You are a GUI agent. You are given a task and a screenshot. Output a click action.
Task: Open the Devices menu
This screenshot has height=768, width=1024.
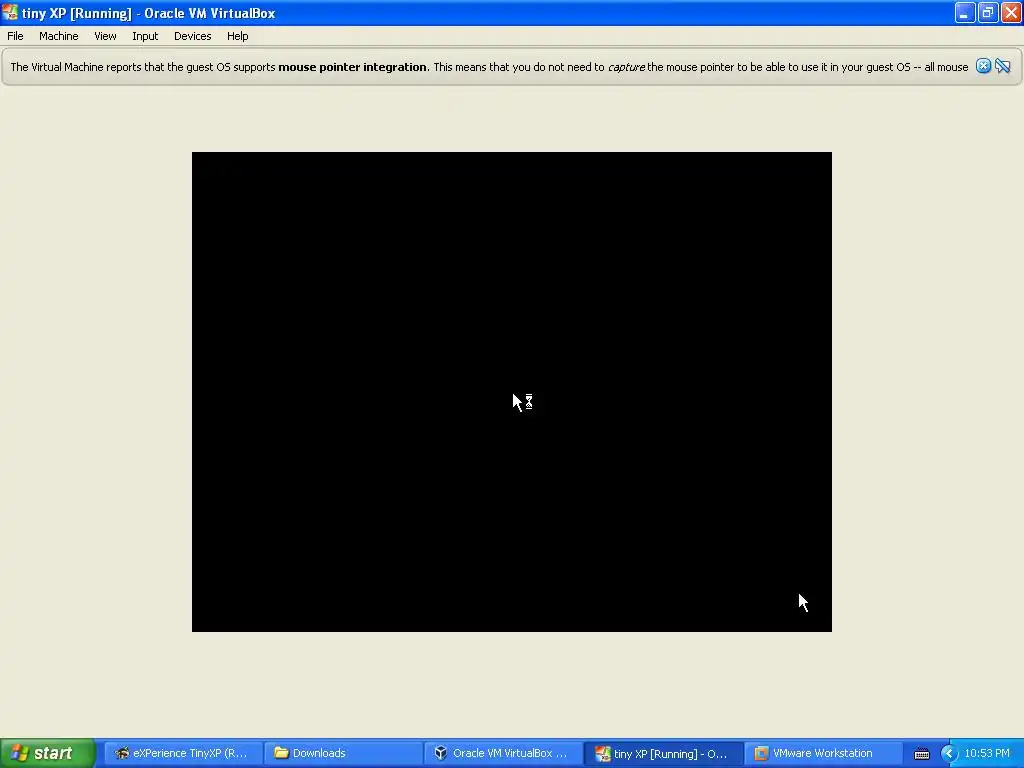coord(193,36)
